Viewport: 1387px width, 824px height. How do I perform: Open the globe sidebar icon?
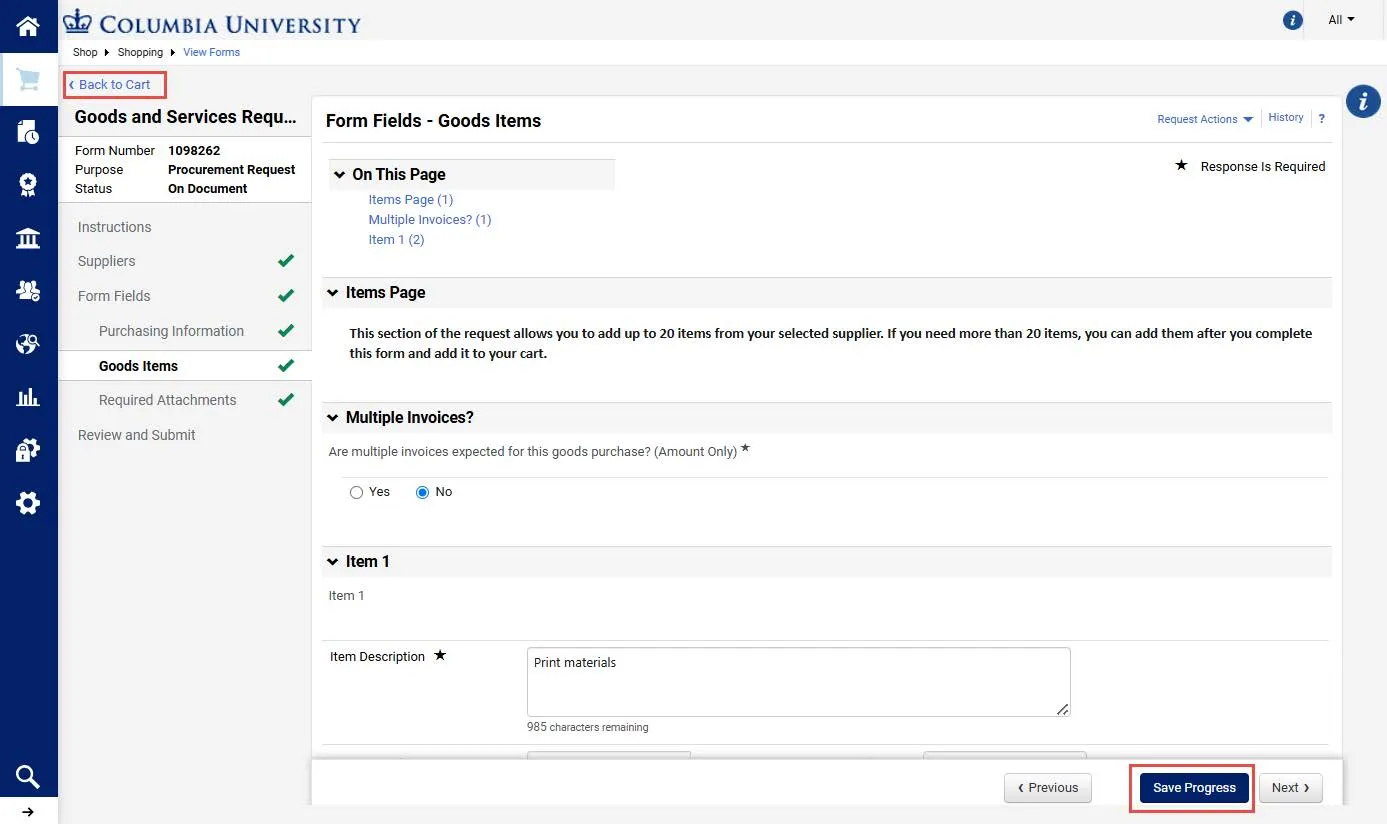28,344
